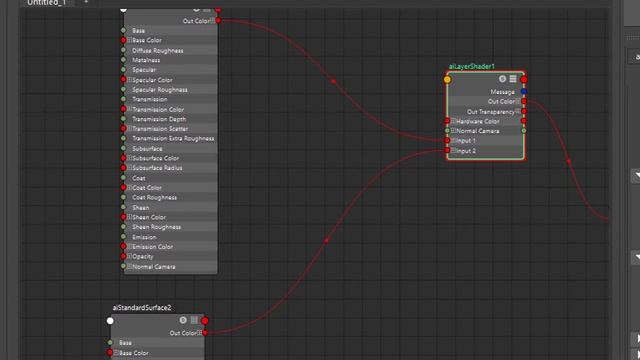Click the Metalness input port

tap(123, 60)
